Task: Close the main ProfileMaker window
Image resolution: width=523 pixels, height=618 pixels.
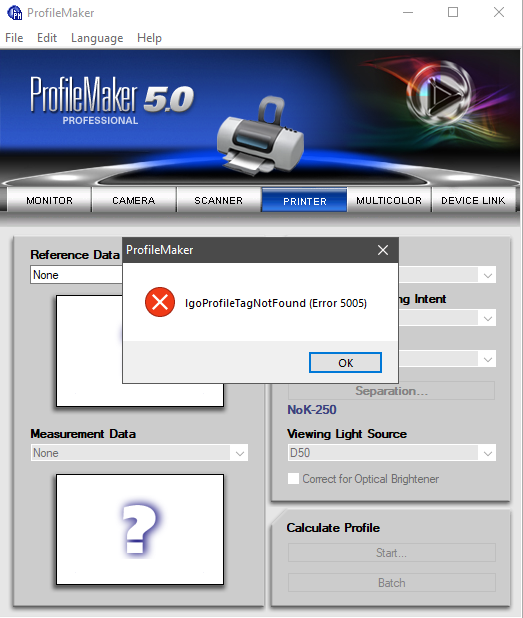Action: (499, 13)
